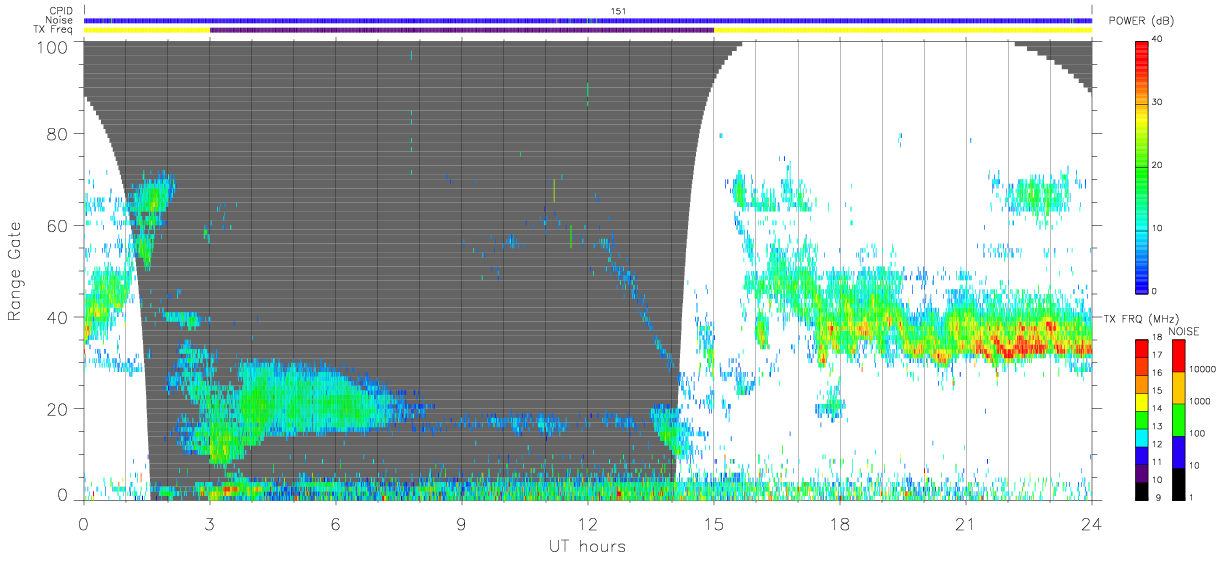Click the 18 tick on UT hours axis
This screenshot has height=567, width=1228.
pyautogui.click(x=840, y=523)
